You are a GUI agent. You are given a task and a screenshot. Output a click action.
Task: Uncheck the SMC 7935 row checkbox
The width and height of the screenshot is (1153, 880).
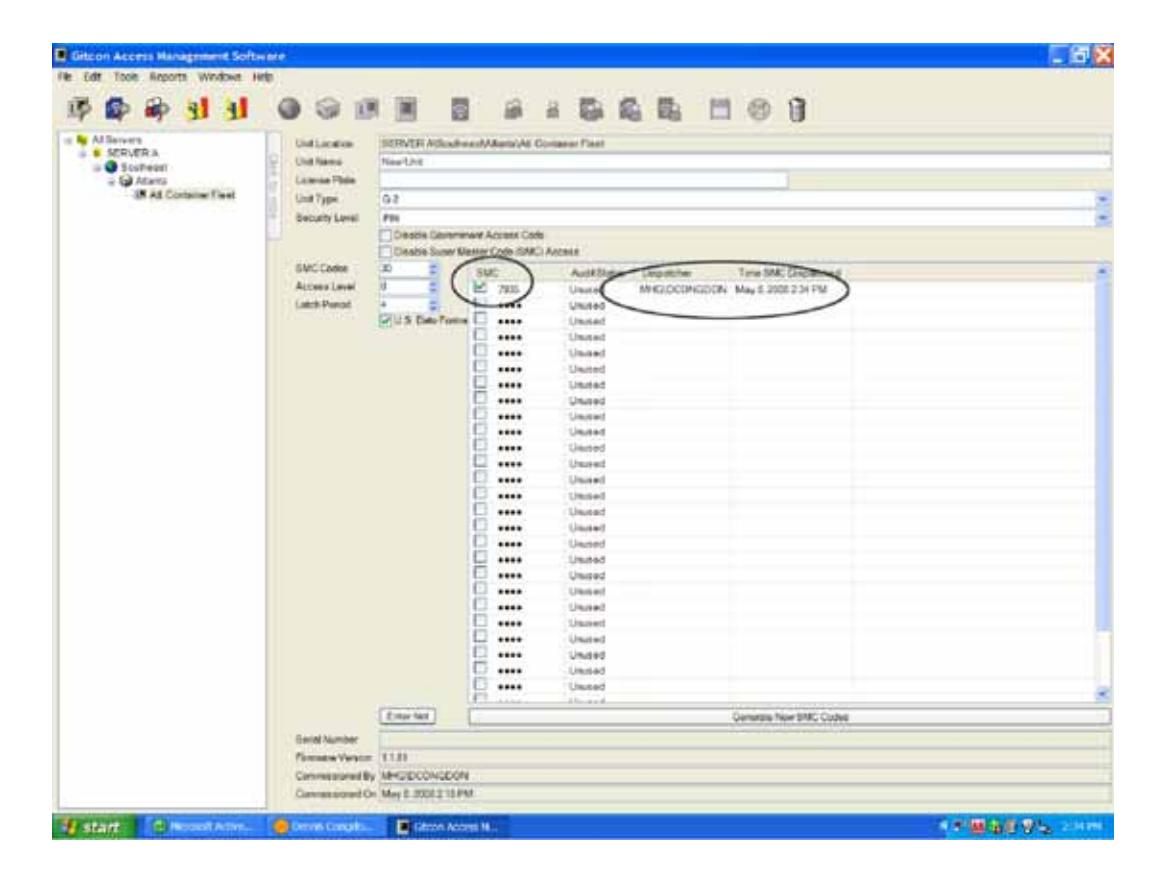pos(480,287)
